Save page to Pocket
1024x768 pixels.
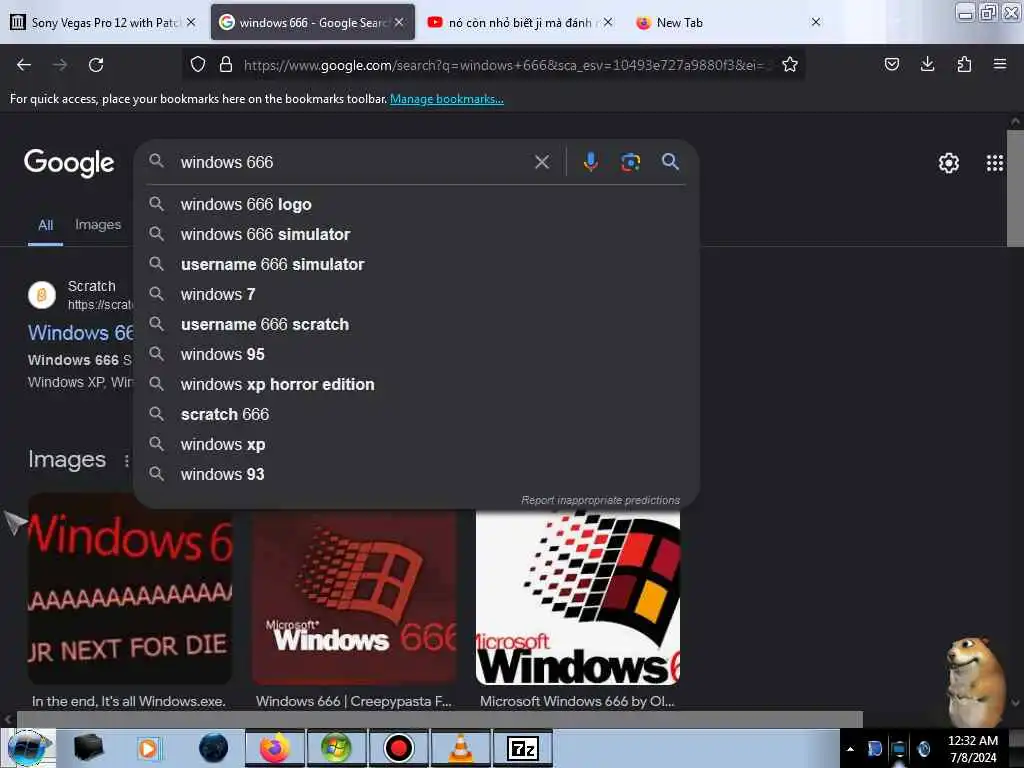[x=891, y=64]
